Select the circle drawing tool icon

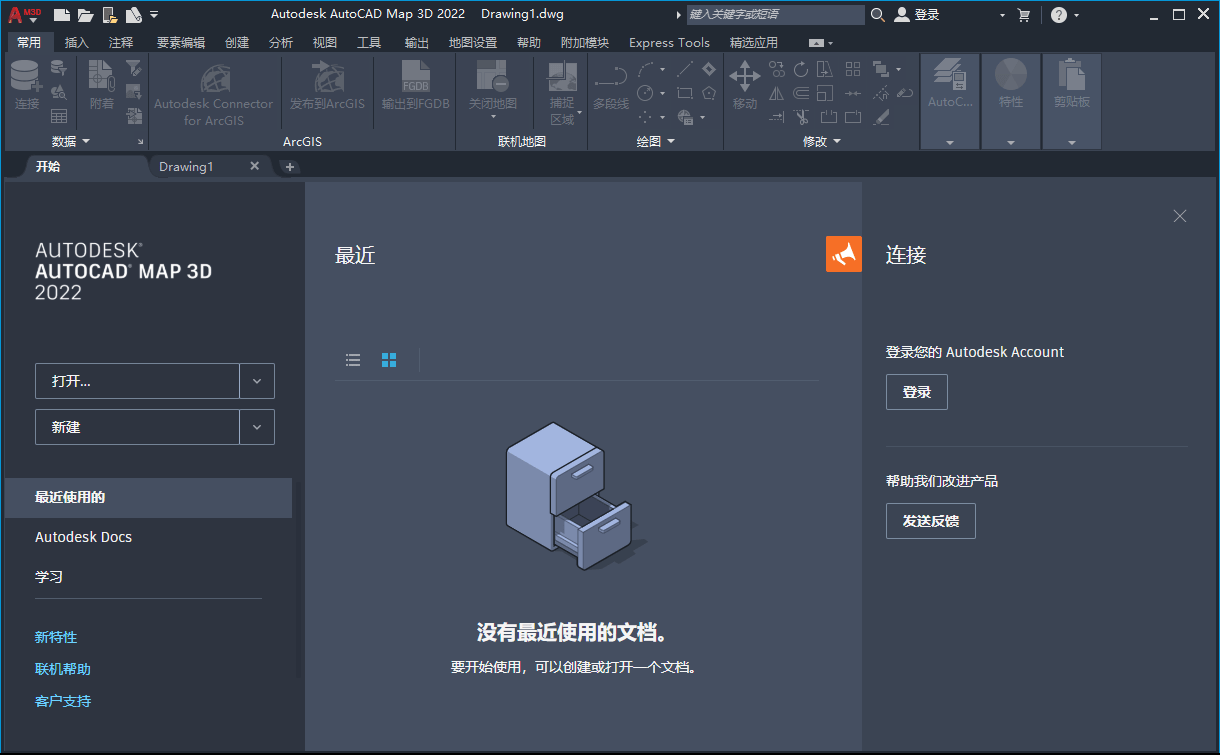click(646, 93)
